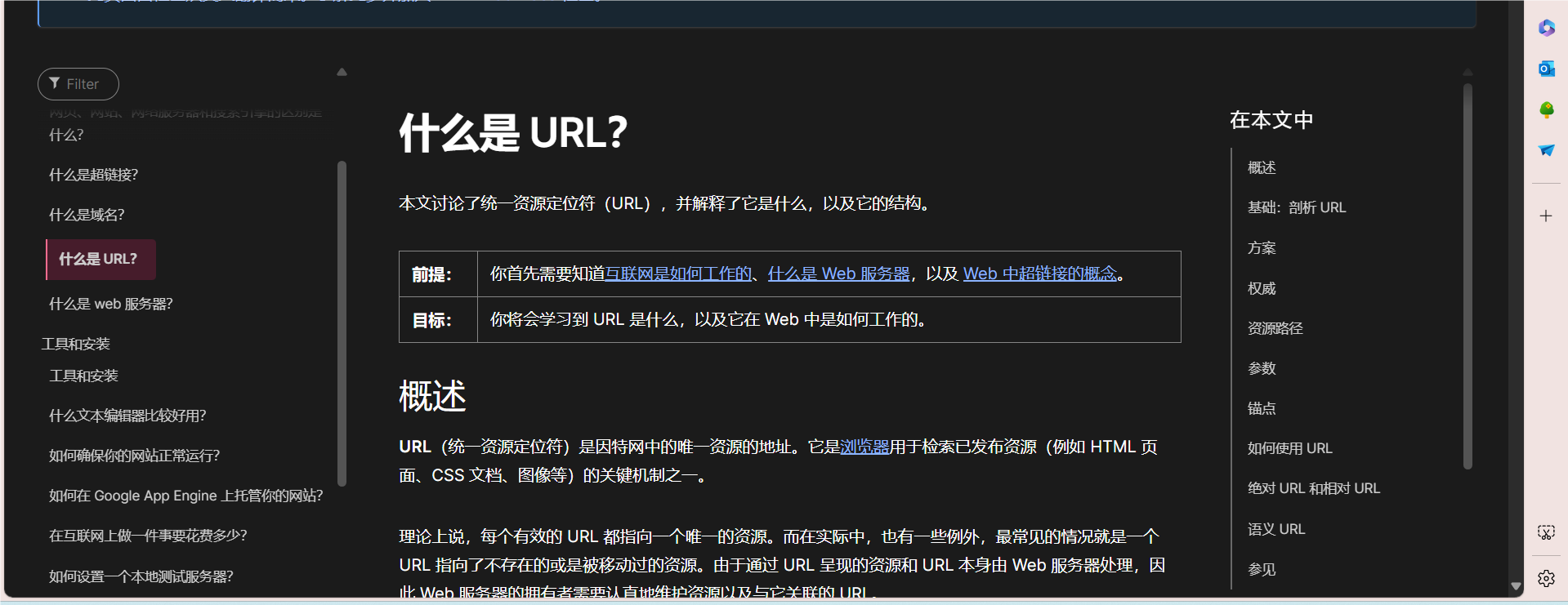
Task: Click the green tree sidebar icon
Action: 1546,109
